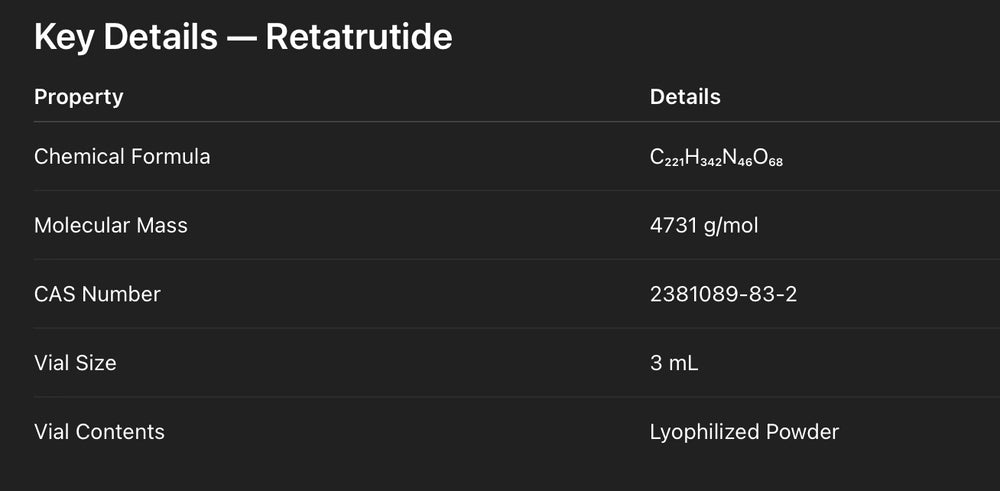Click the carbon "C221" part of the formula
Image resolution: width=1000 pixels, height=491 pixels.
(x=666, y=158)
